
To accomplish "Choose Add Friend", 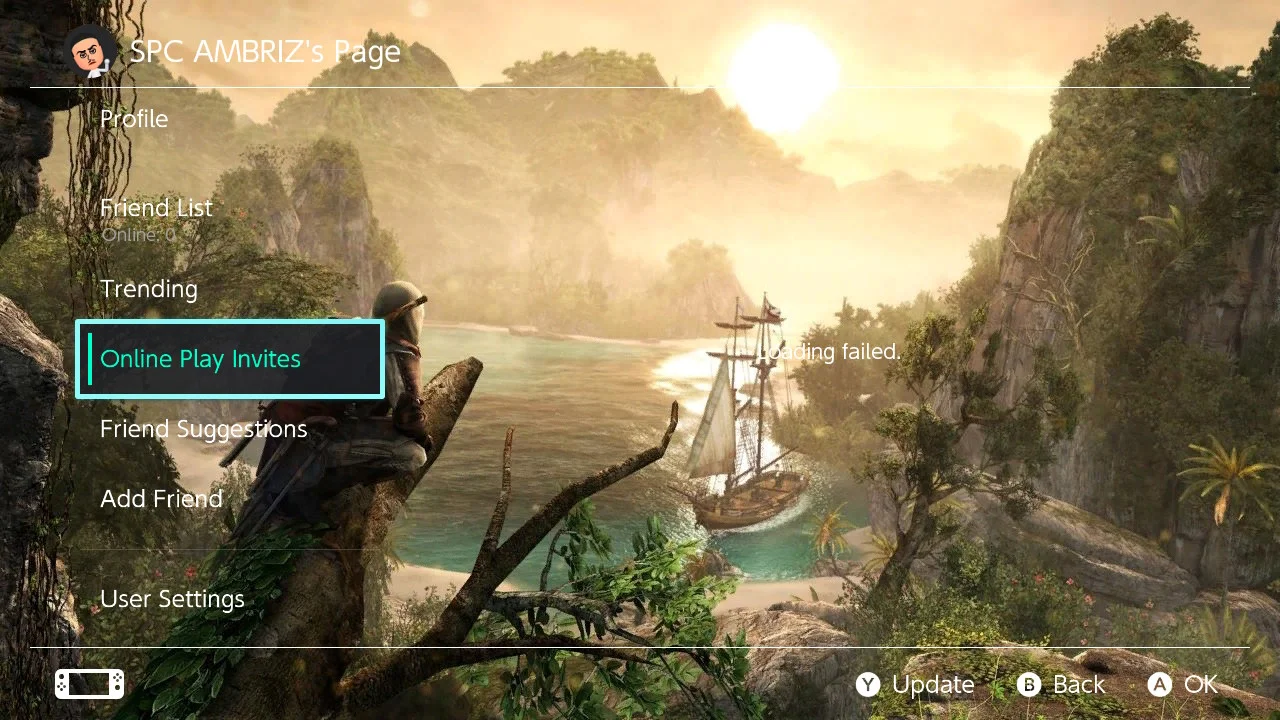I will [x=161, y=499].
